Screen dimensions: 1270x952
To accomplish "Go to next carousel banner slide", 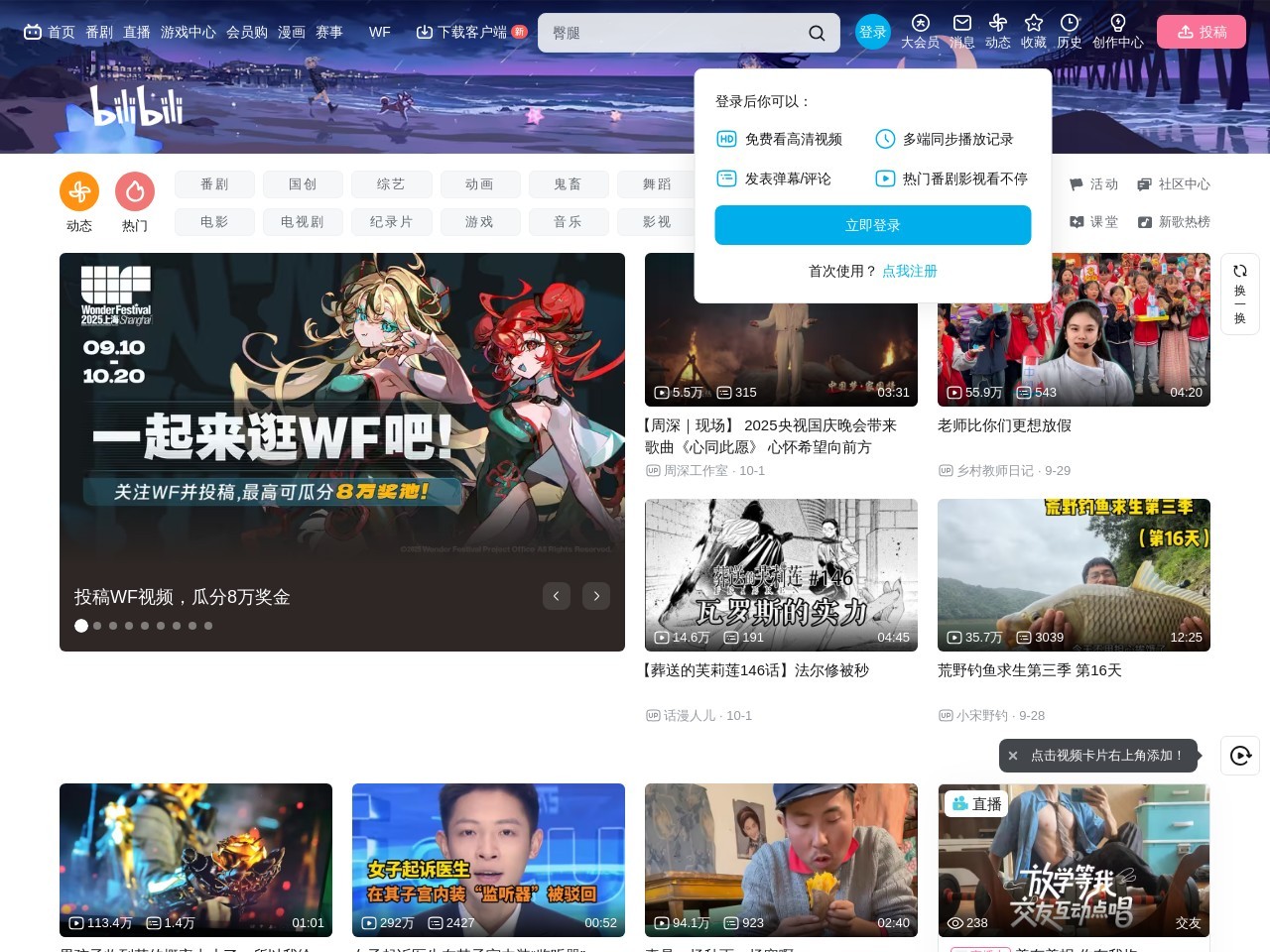I will coord(596,596).
